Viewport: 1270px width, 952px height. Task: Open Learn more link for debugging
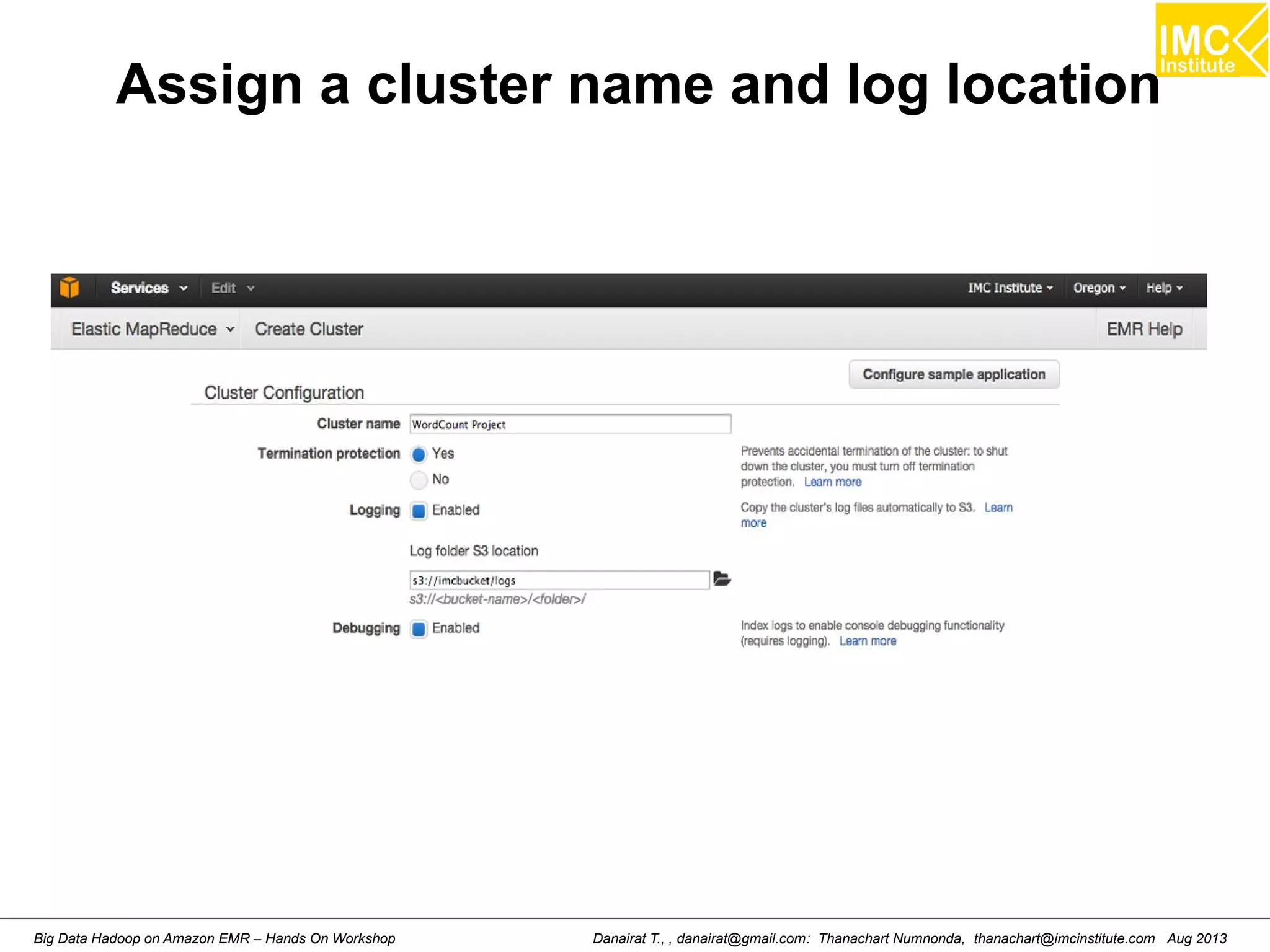(868, 641)
